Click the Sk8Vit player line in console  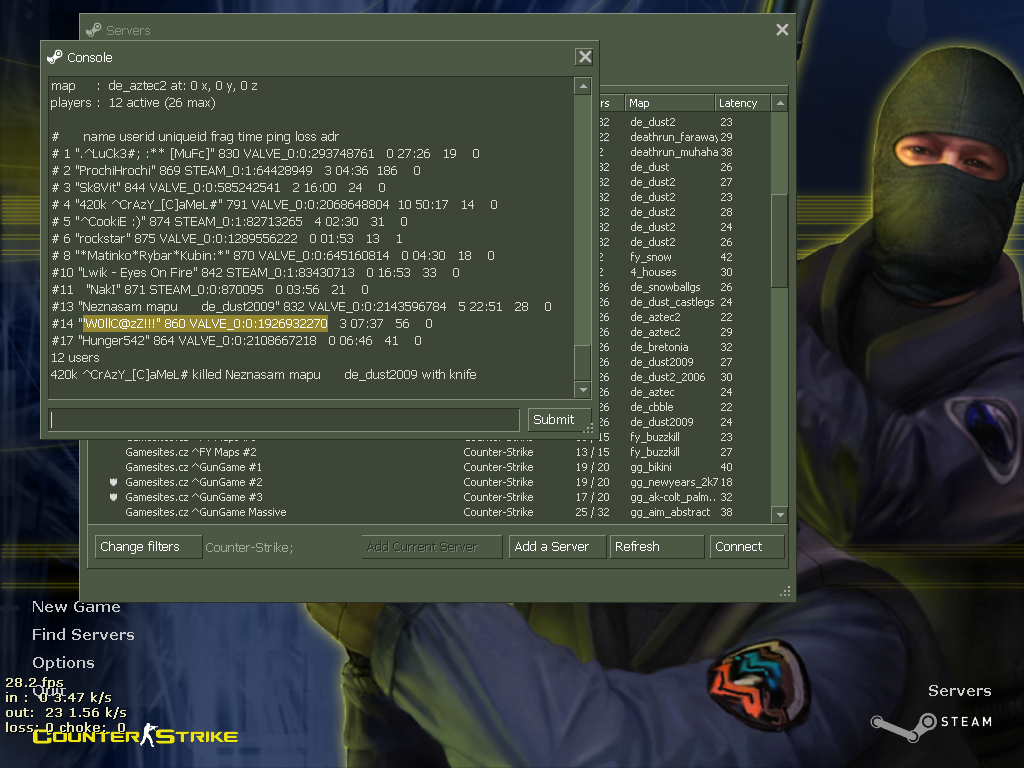[x=218, y=187]
